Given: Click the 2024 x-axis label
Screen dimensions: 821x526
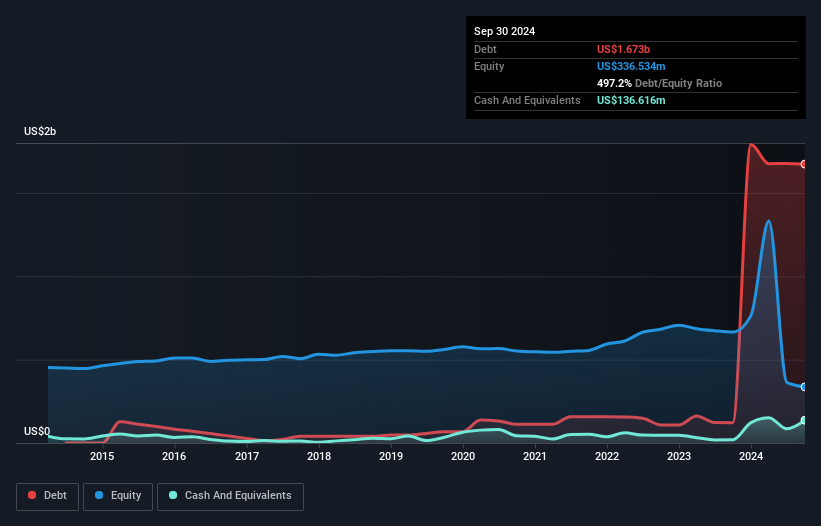Looking at the screenshot, I should point(751,456).
